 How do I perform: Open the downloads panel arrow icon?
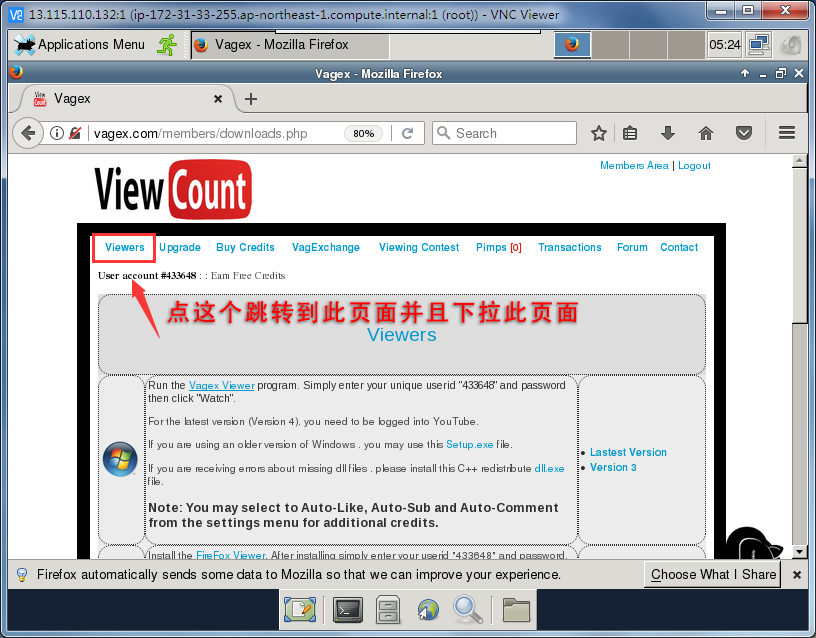667,132
